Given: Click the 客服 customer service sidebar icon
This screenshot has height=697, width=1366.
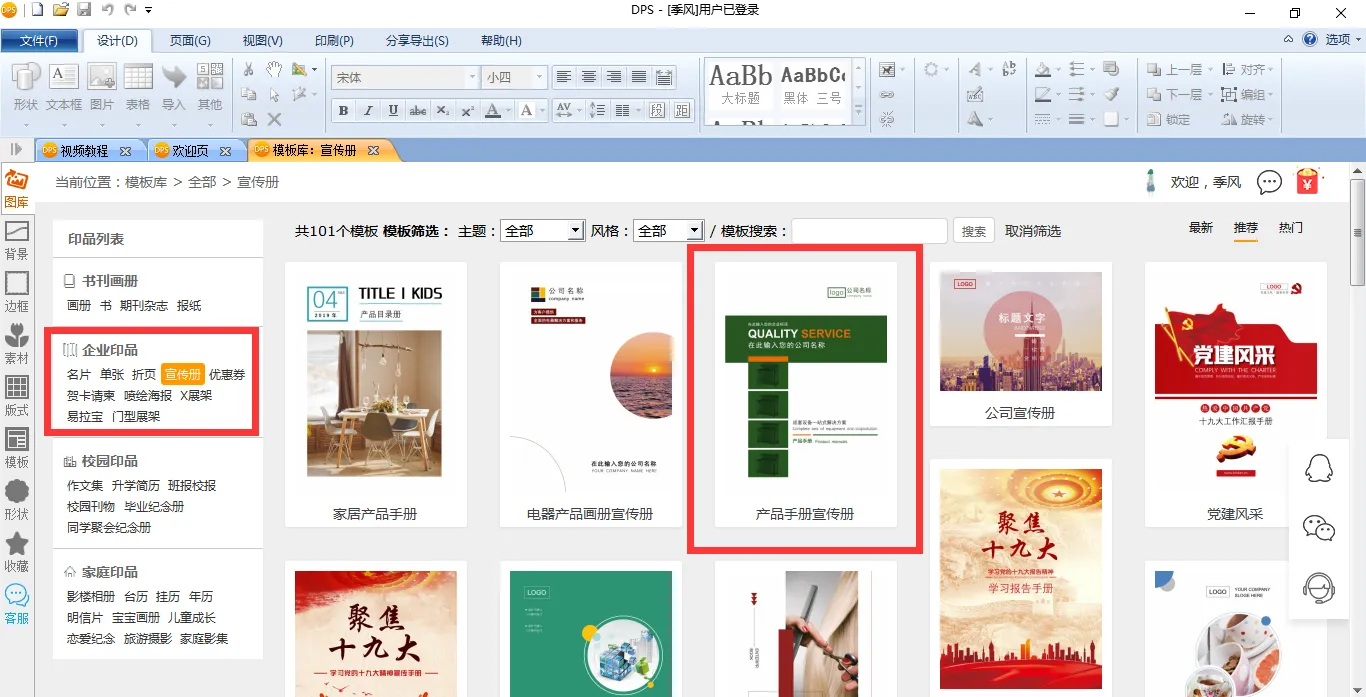Looking at the screenshot, I should click(16, 604).
